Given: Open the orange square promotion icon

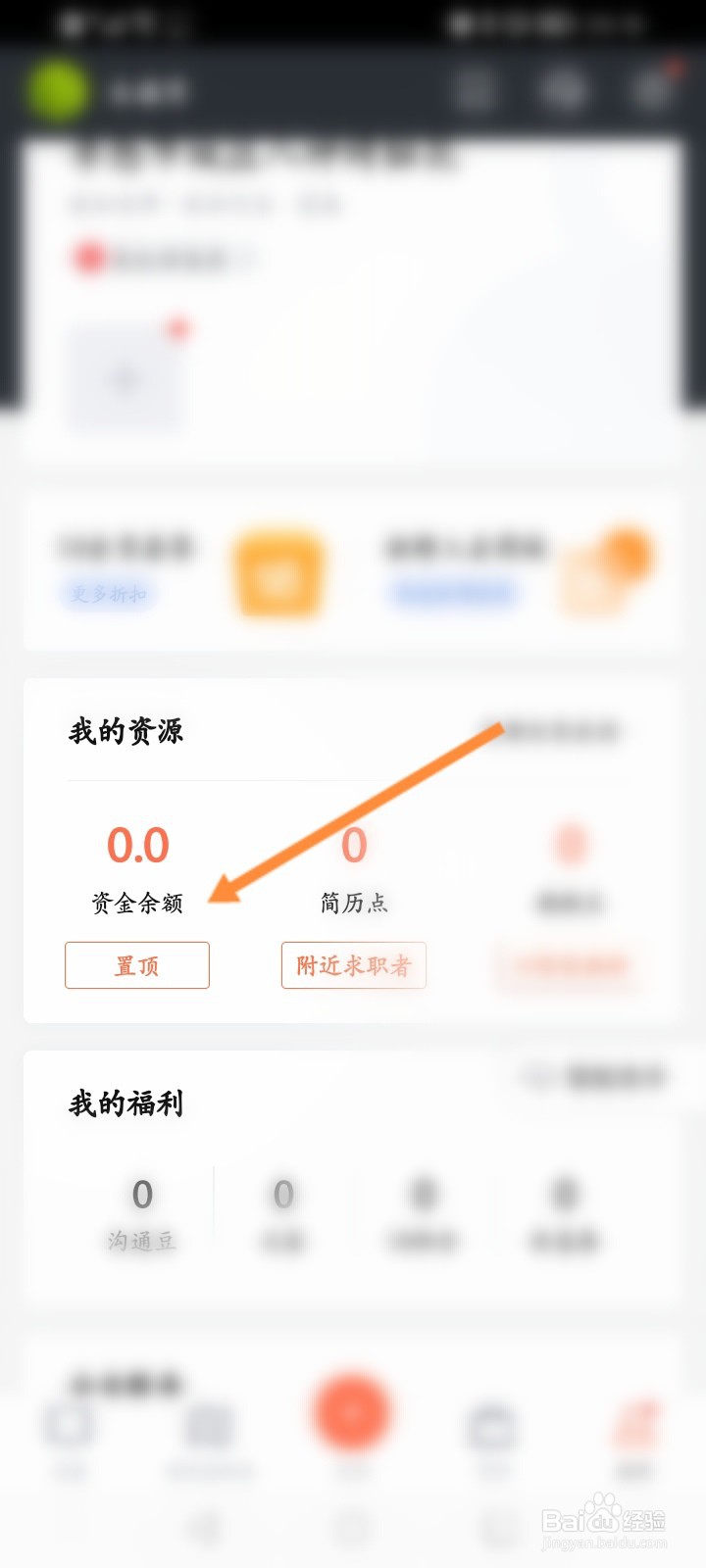Looking at the screenshot, I should click(x=277, y=575).
